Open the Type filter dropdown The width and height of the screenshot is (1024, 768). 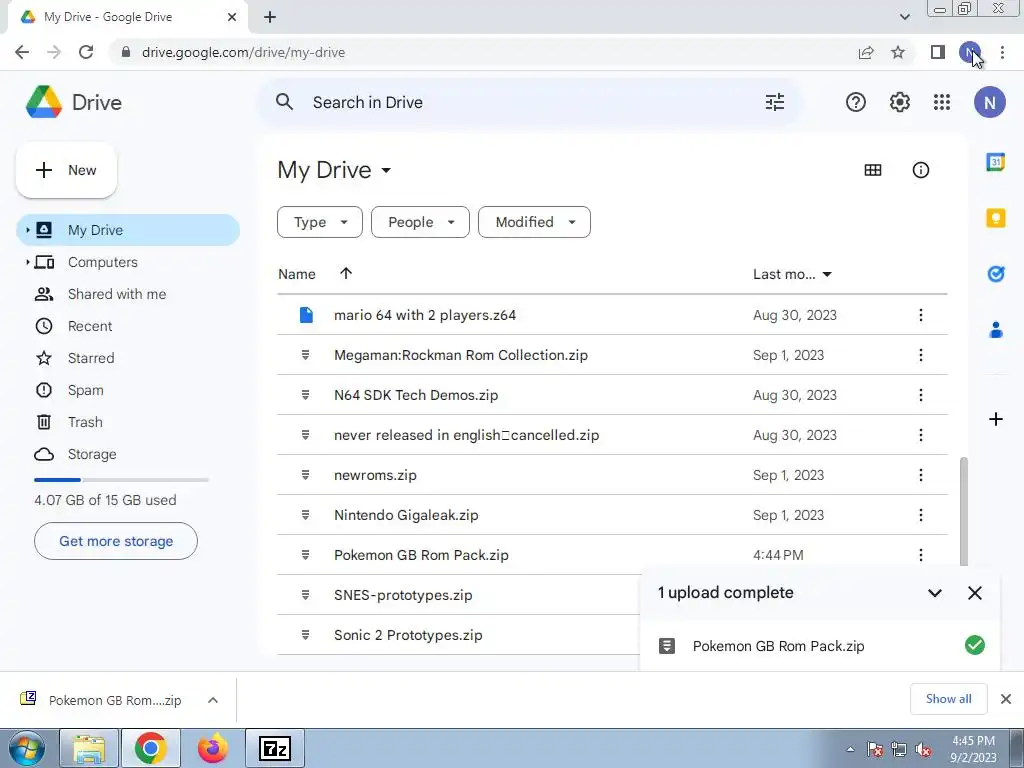tap(319, 222)
